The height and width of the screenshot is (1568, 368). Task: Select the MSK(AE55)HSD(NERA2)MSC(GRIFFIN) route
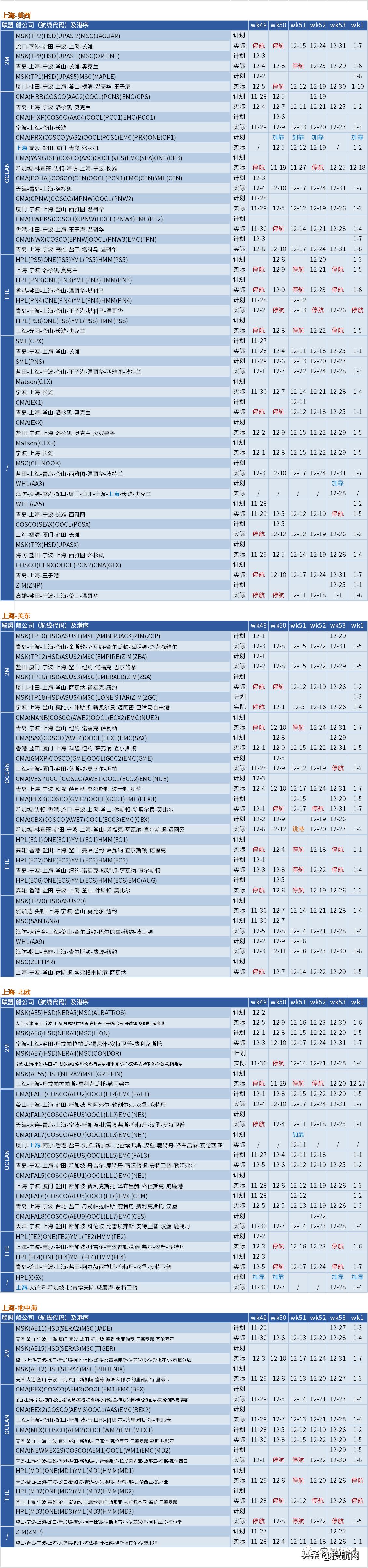69,1074
